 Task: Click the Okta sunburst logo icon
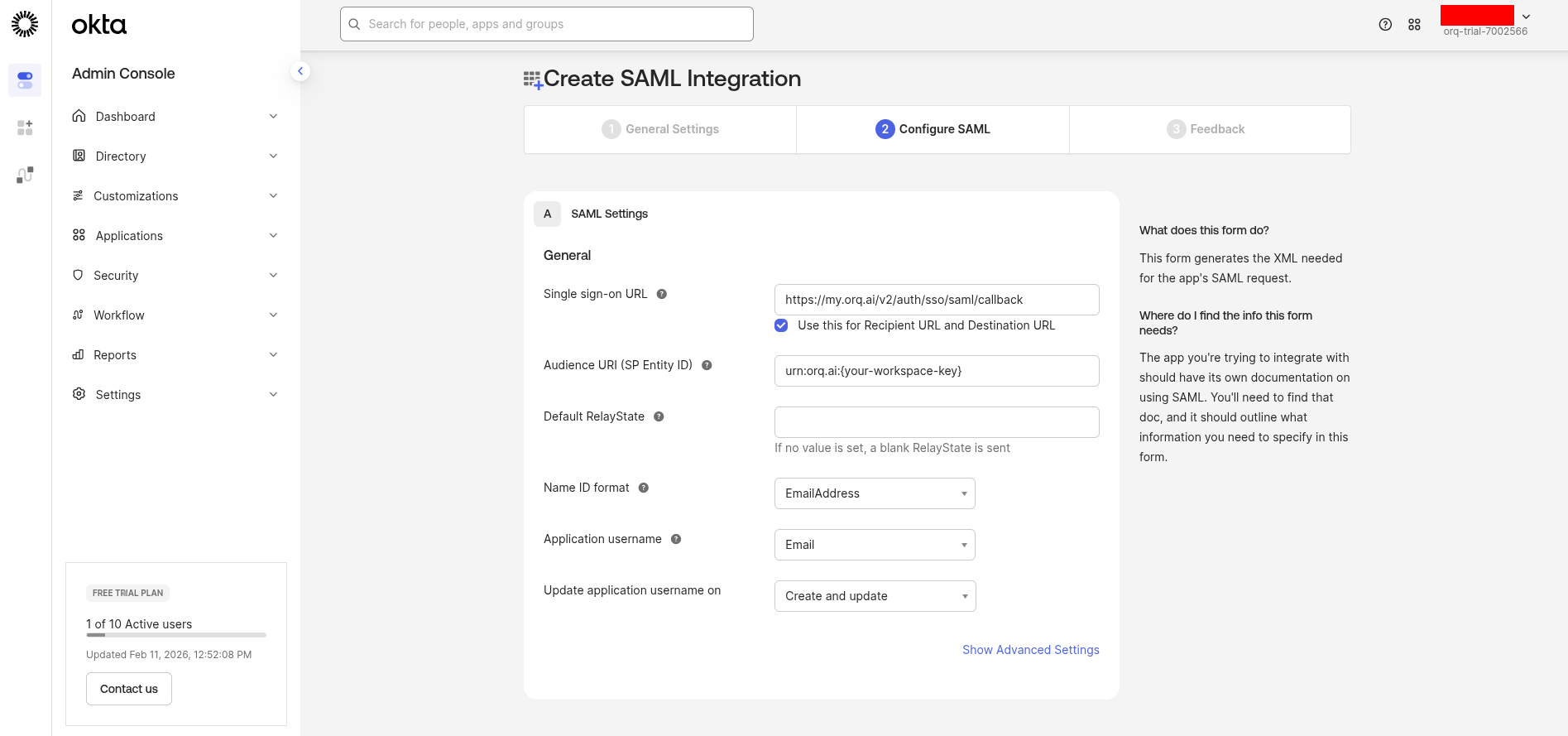25,24
